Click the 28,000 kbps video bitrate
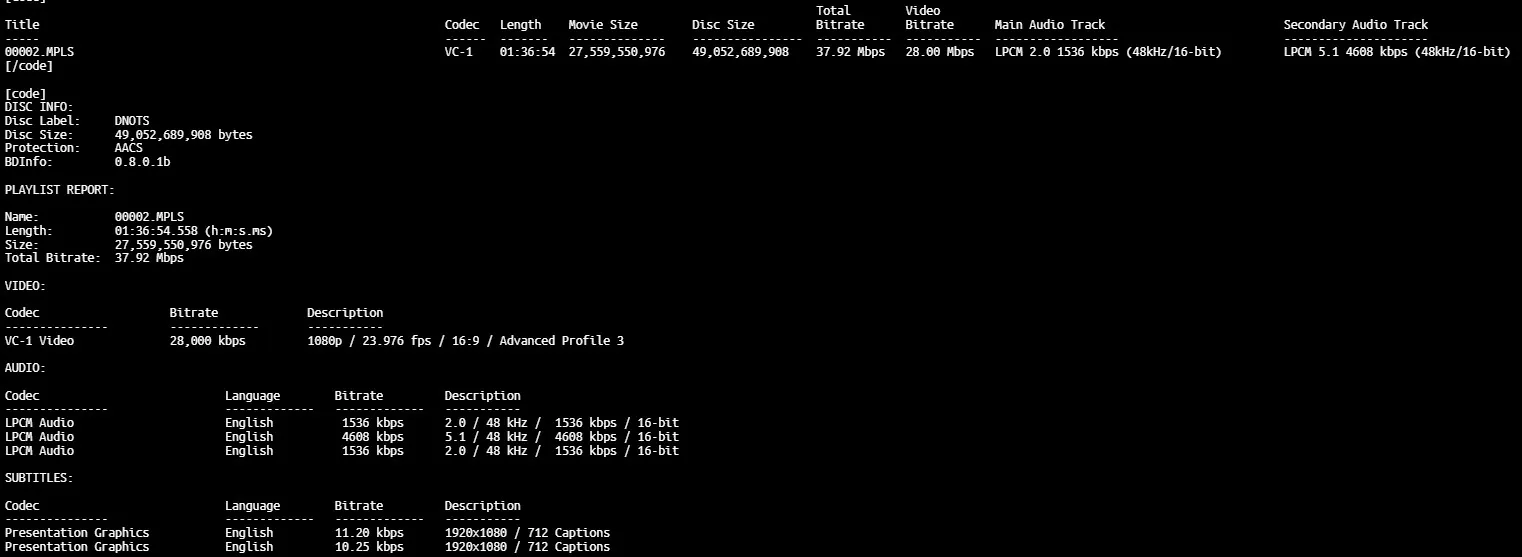 [x=207, y=341]
